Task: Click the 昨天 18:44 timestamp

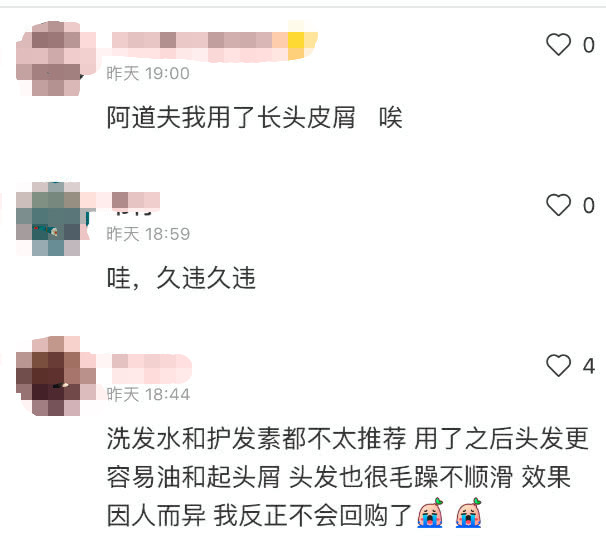Action: click(148, 395)
